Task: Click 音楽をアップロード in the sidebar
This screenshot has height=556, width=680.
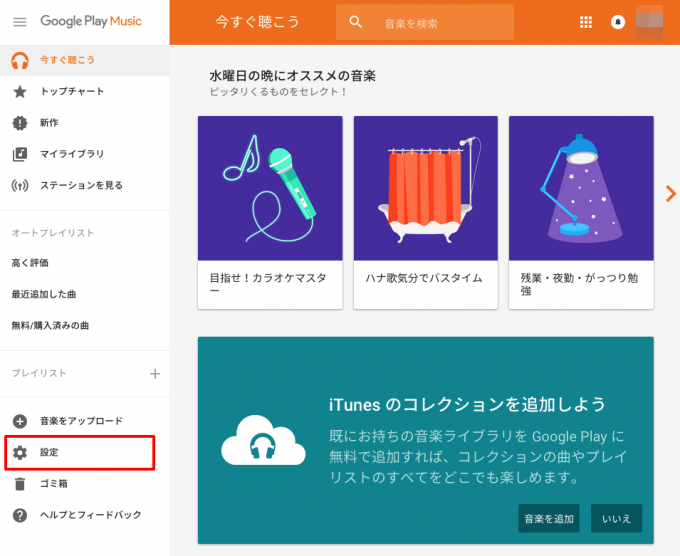Action: (85, 421)
